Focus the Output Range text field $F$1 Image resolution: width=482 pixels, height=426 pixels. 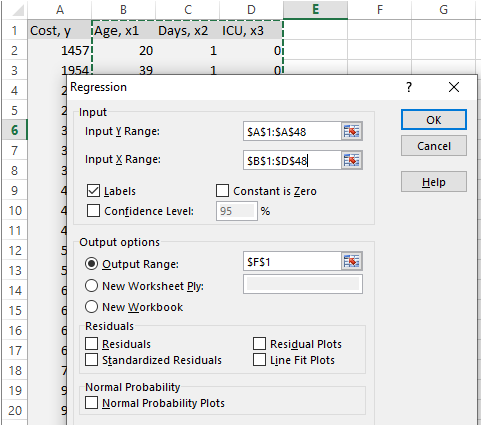tap(292, 261)
